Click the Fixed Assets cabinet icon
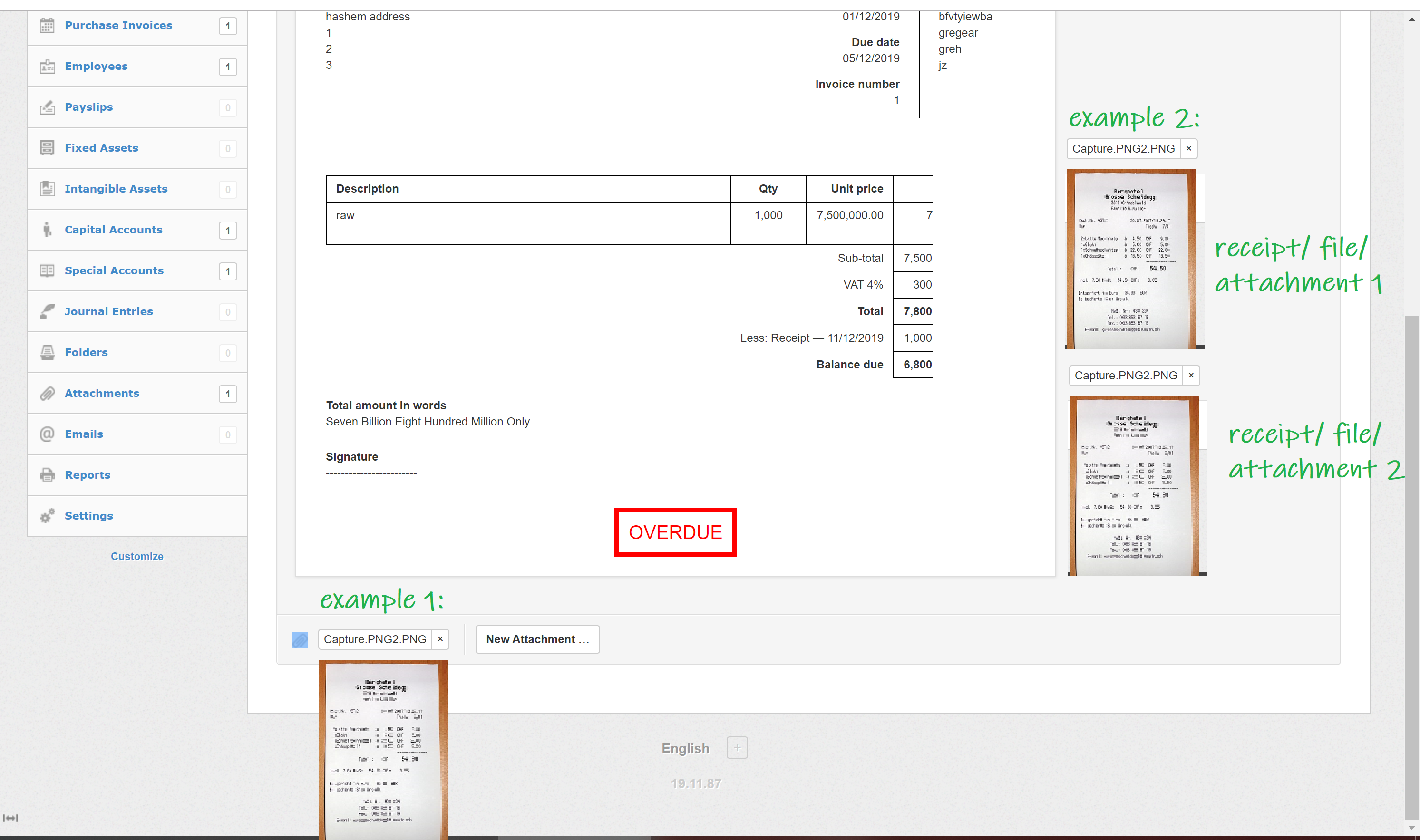 pyautogui.click(x=47, y=148)
